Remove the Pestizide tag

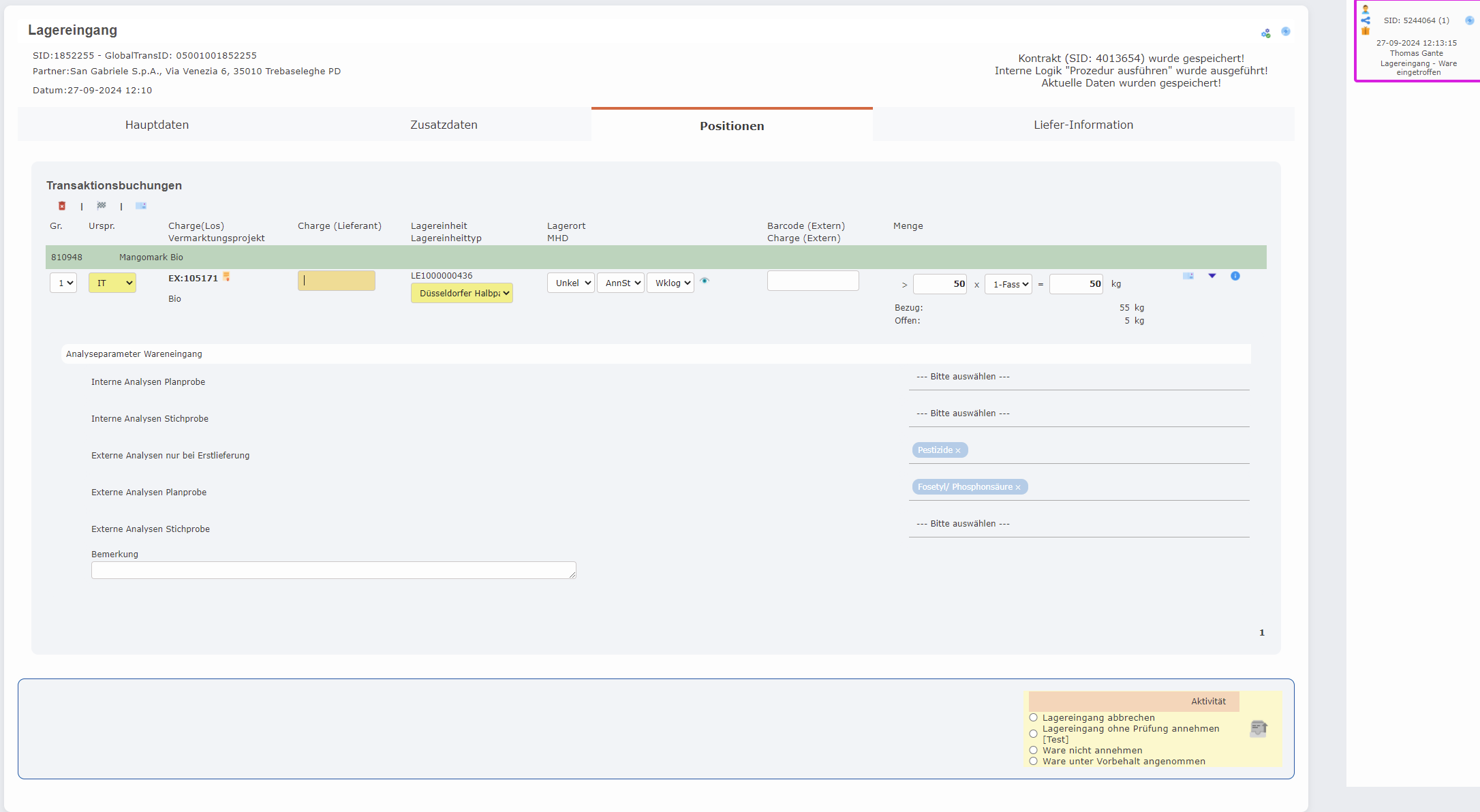coord(958,450)
